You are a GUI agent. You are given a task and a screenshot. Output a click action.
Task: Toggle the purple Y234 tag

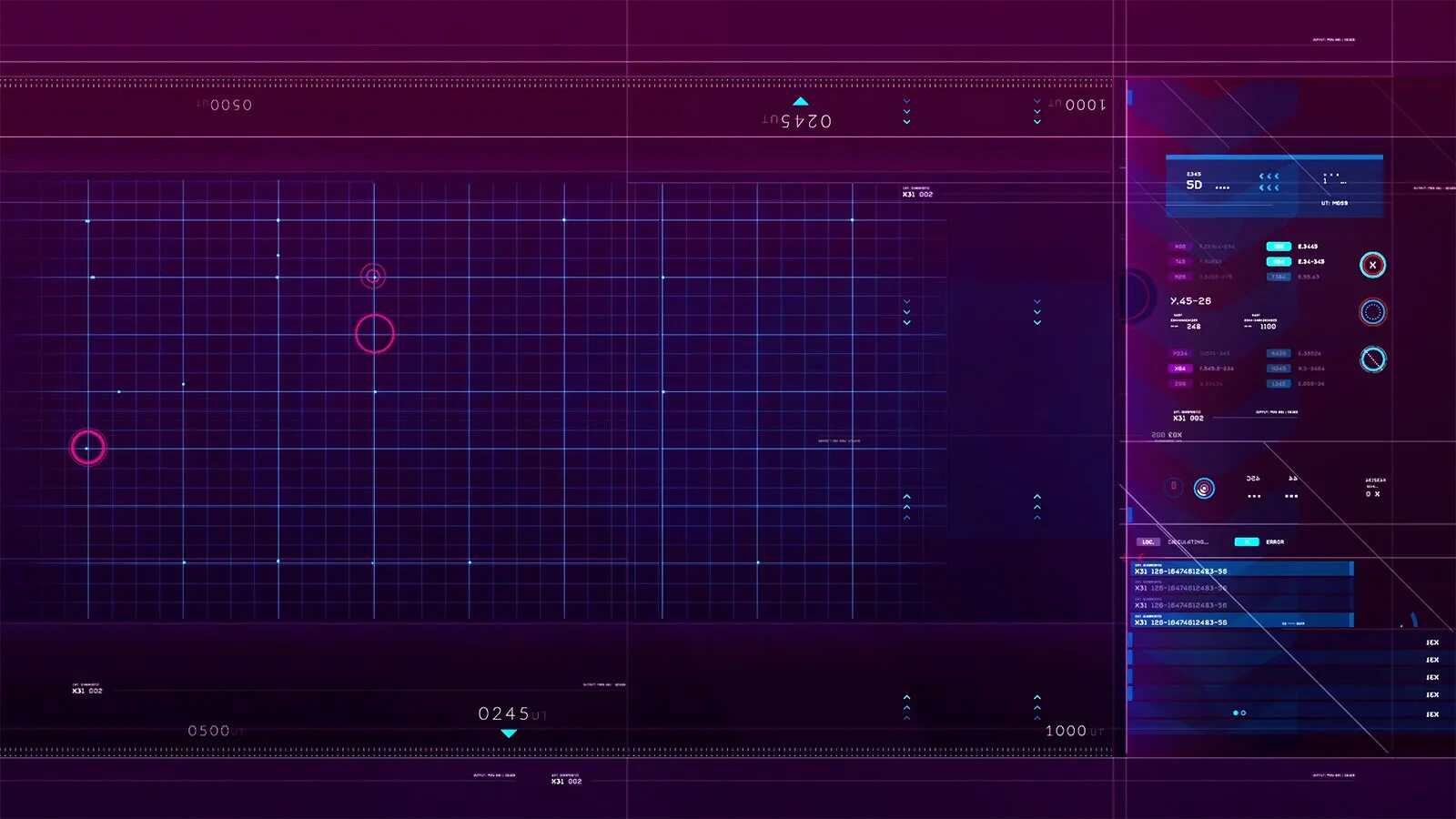point(1180,353)
